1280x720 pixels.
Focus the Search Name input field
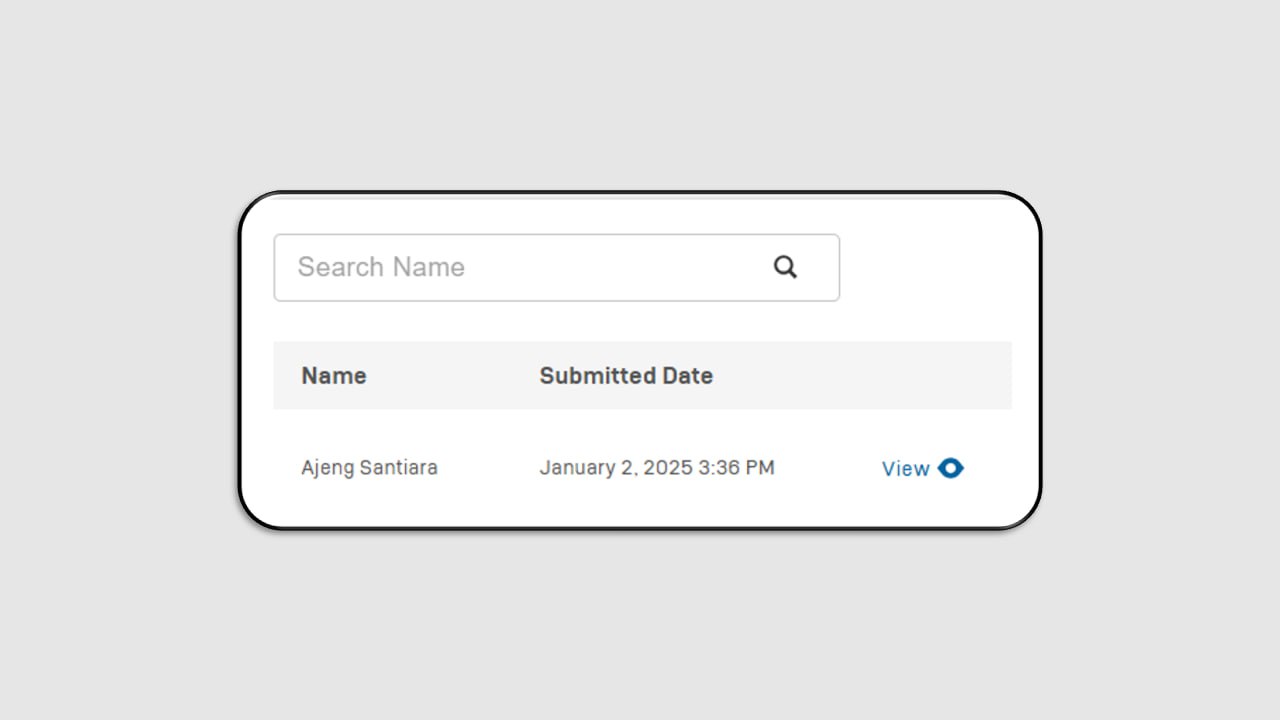point(557,267)
